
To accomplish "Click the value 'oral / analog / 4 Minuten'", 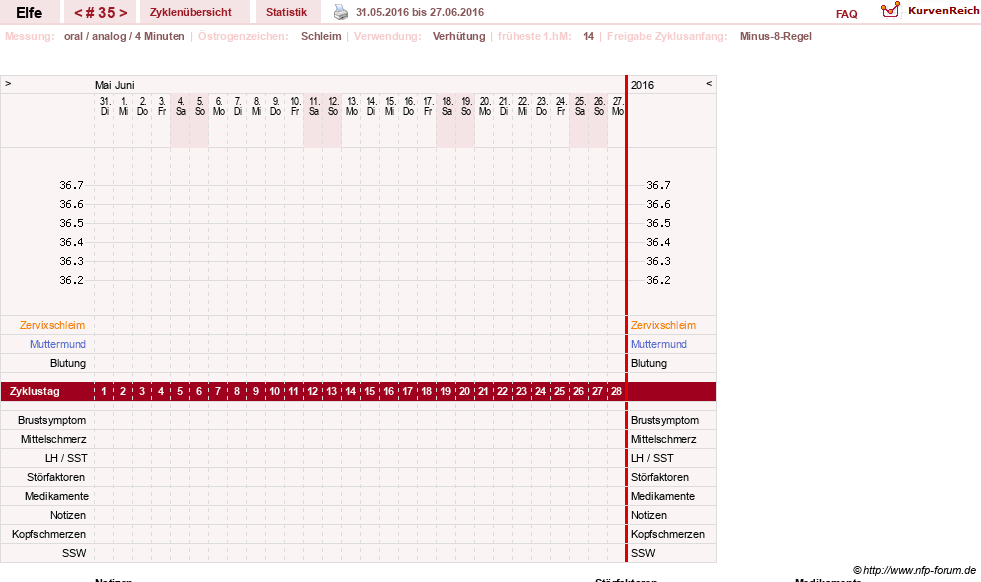I will coord(124,36).
